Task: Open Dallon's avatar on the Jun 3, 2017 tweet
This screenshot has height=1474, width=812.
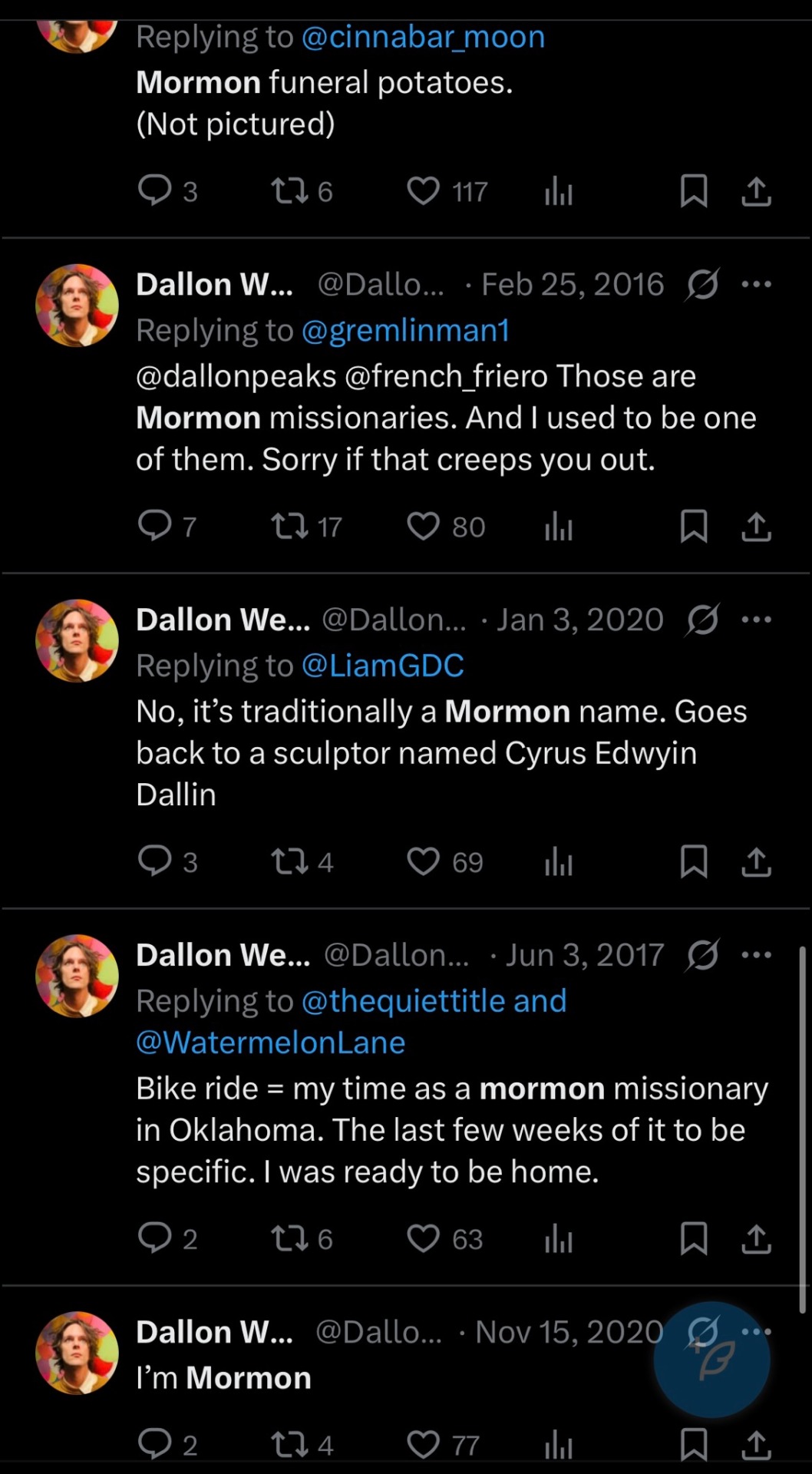Action: point(77,976)
